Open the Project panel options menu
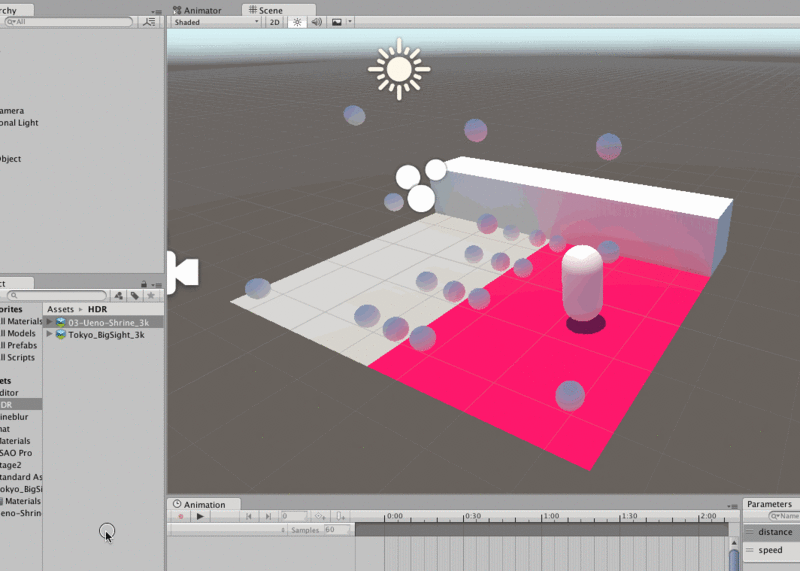Viewport: 800px width, 571px height. (157, 285)
